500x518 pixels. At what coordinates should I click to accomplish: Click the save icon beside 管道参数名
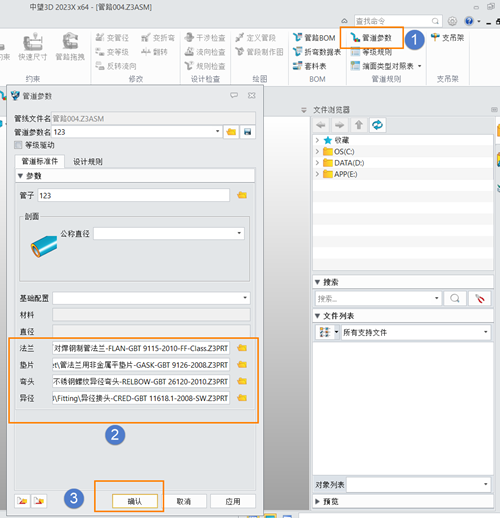point(248,132)
